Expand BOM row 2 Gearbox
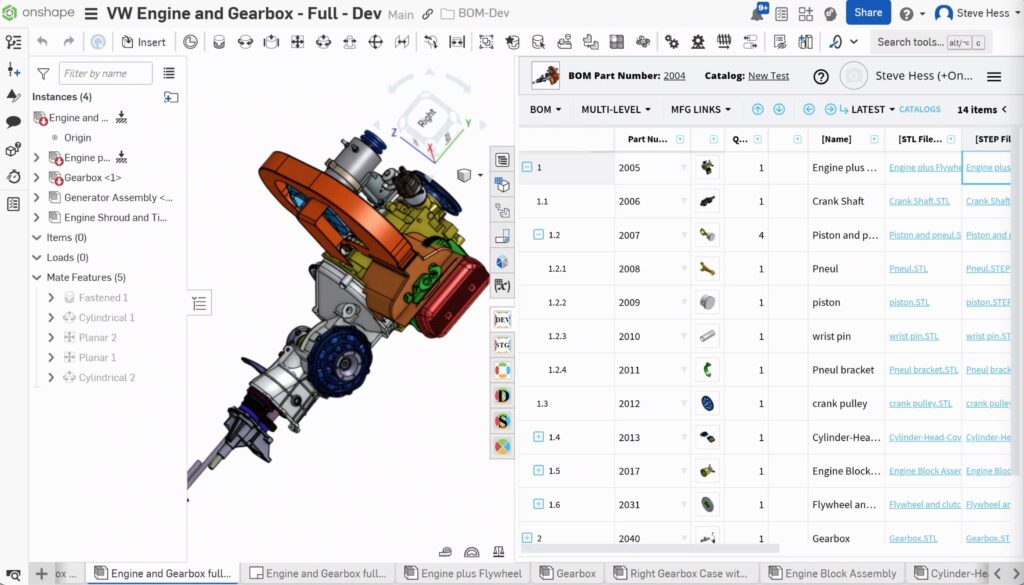 [x=527, y=538]
